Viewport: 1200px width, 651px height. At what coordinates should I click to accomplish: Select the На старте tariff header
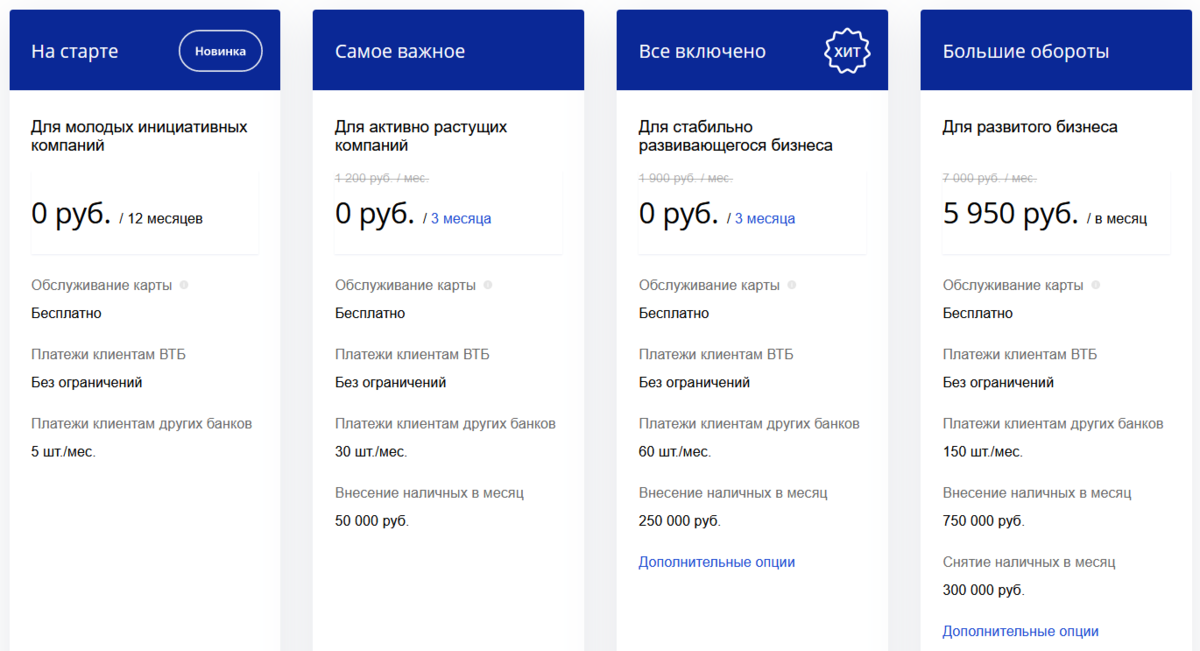75,51
